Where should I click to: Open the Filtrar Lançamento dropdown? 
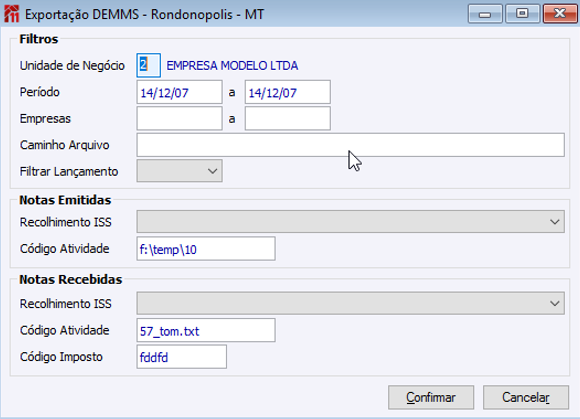pyautogui.click(x=179, y=171)
